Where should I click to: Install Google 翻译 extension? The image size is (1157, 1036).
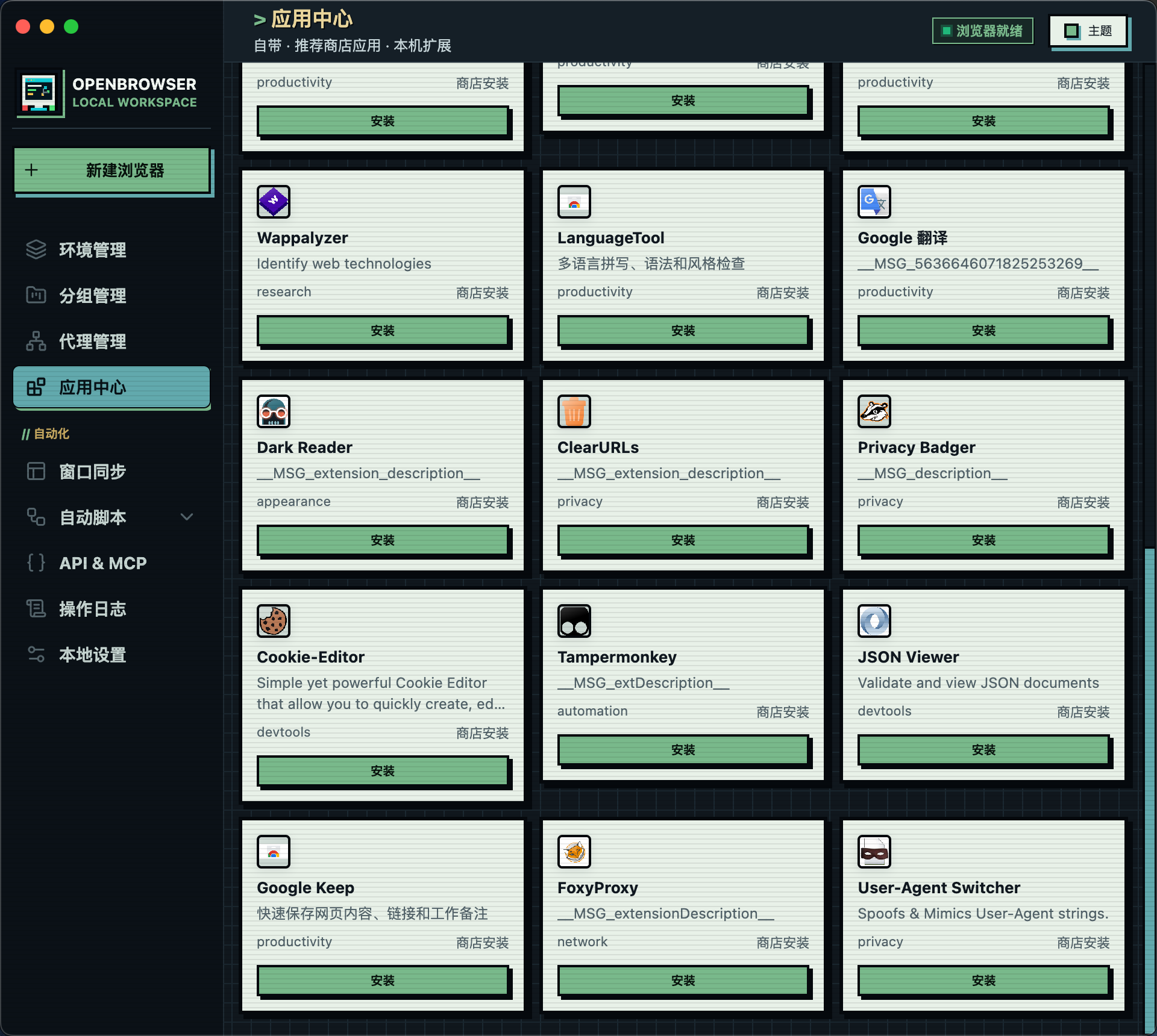983,331
